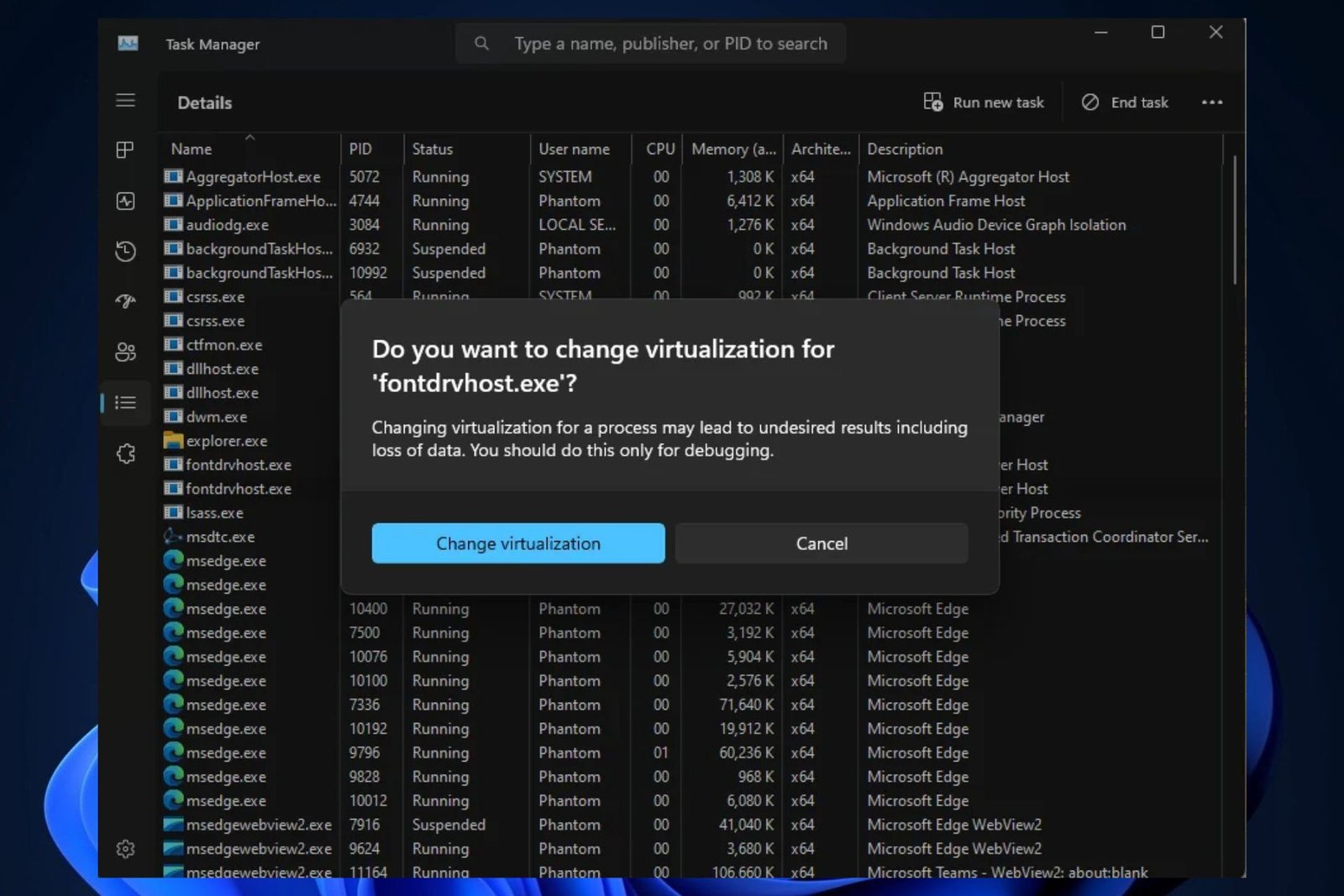The width and height of the screenshot is (1344, 896).
Task: Click the Details page heading
Action: (x=204, y=102)
